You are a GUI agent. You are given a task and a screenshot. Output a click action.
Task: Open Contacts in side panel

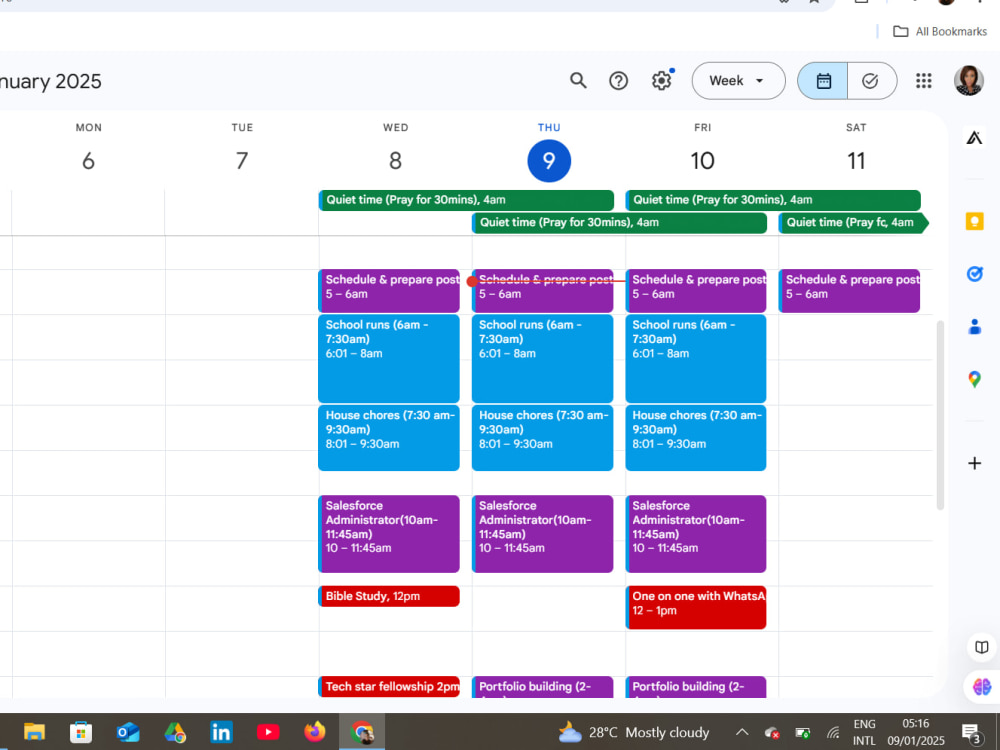pyautogui.click(x=974, y=327)
